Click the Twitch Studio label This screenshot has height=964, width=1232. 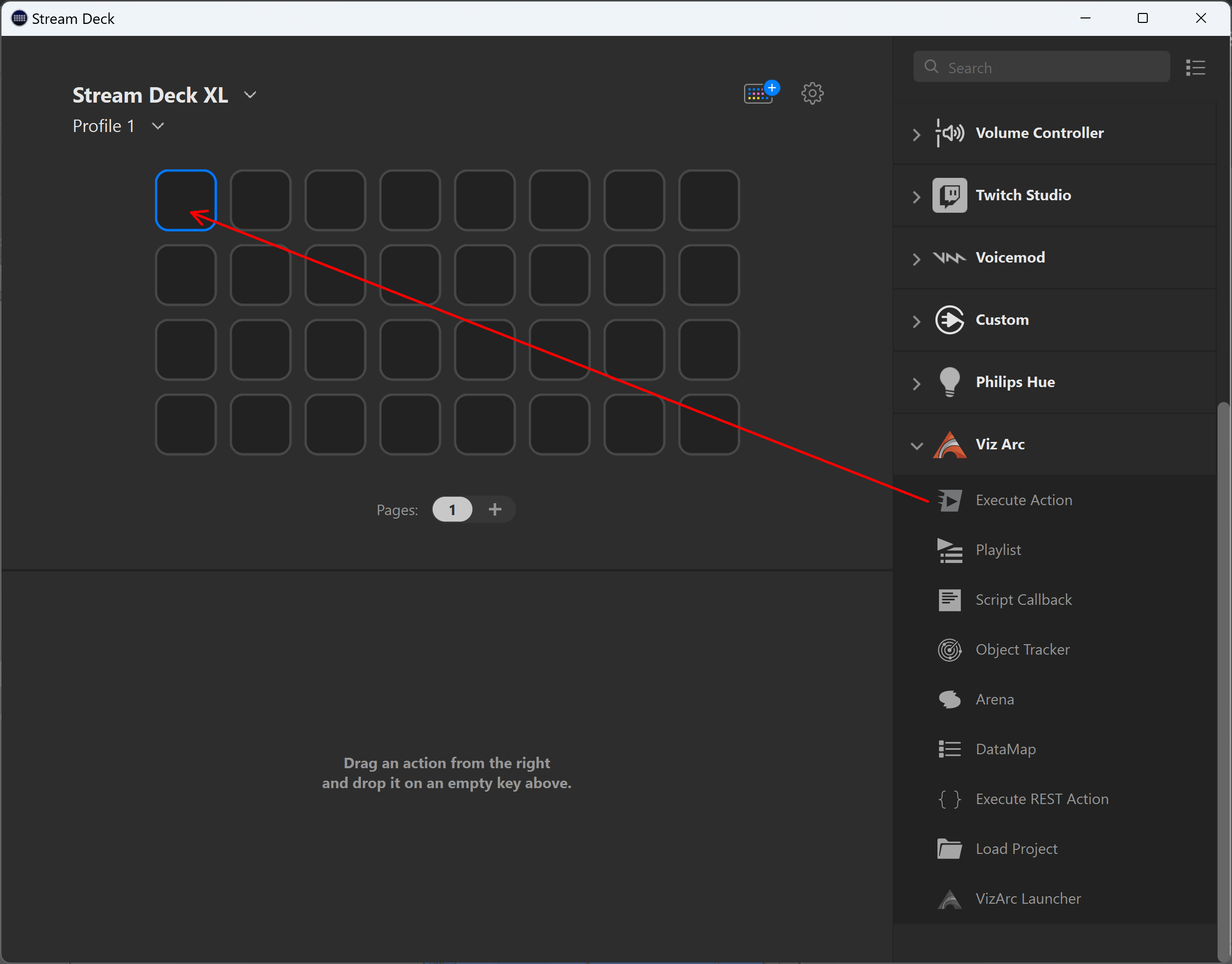(x=1023, y=195)
